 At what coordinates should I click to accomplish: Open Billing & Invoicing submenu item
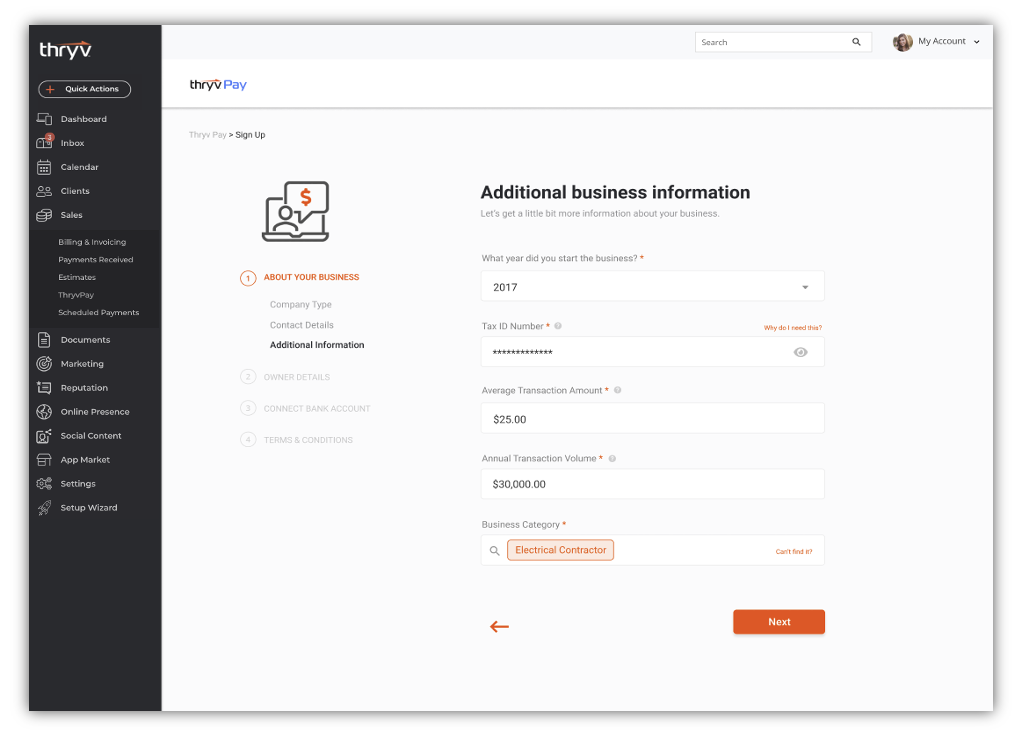point(92,242)
